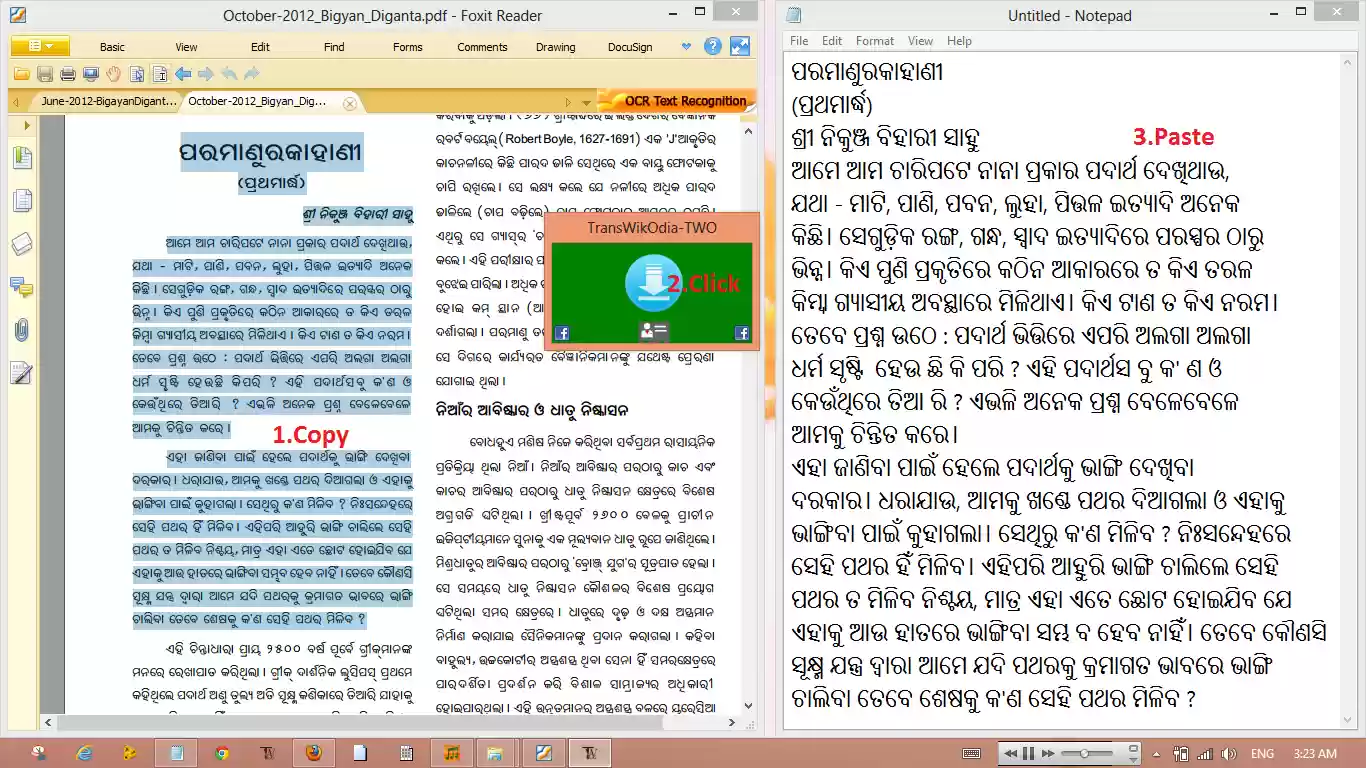
Task: Click the Save icon in Foxit toolbar
Action: (44, 74)
